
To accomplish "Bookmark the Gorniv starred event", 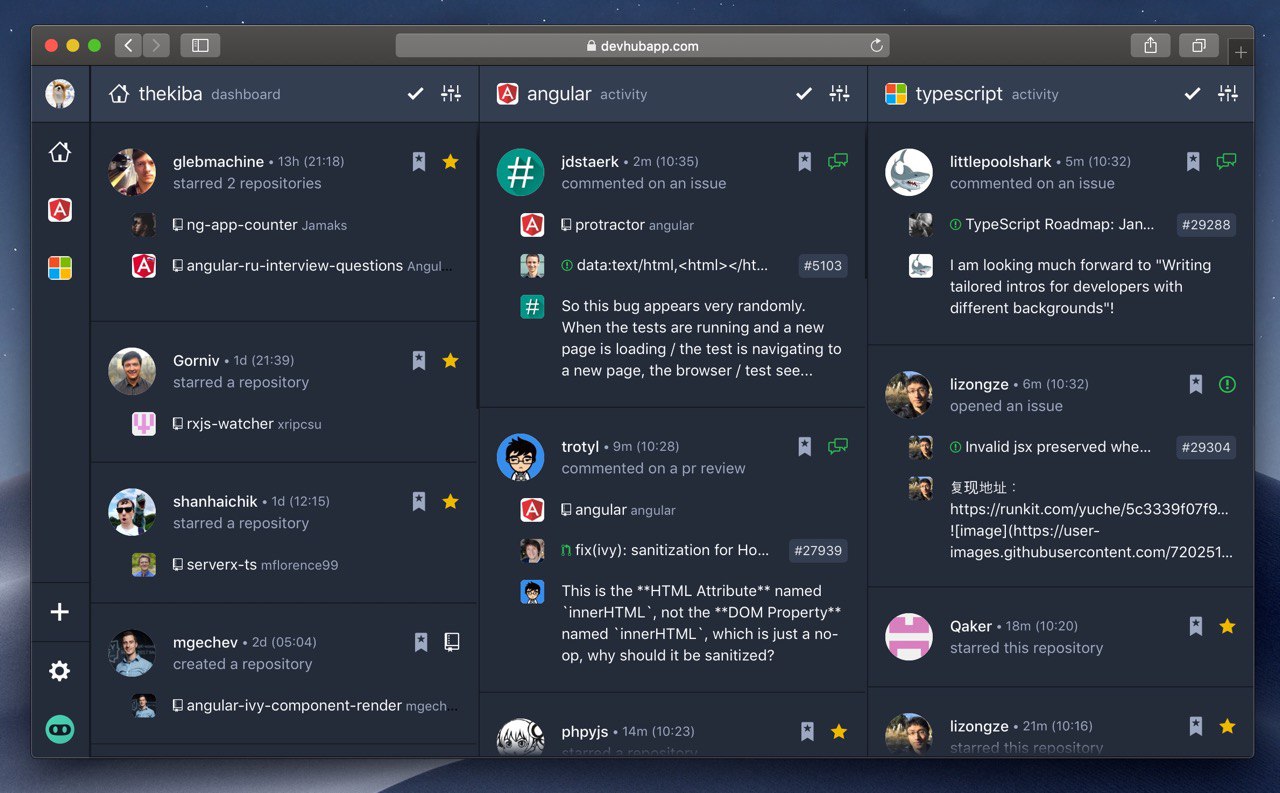I will click(419, 360).
